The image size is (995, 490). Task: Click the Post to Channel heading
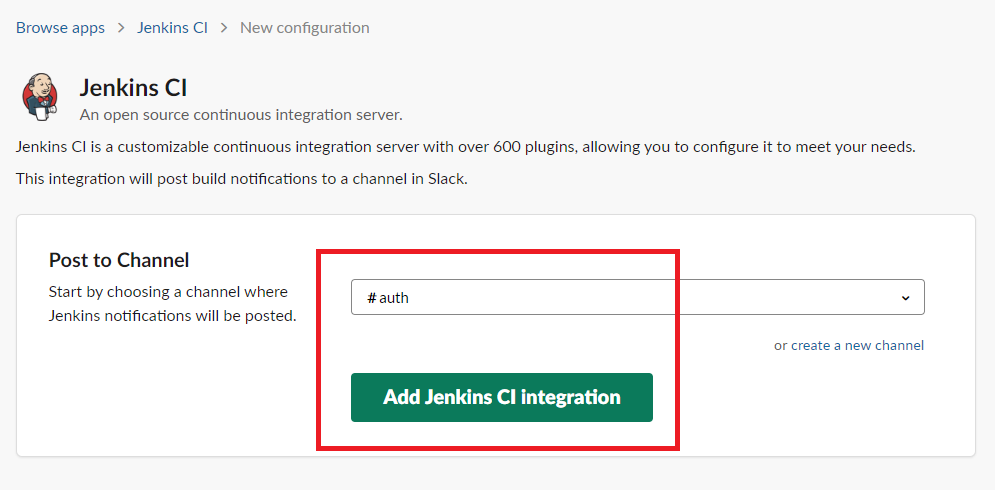119,260
